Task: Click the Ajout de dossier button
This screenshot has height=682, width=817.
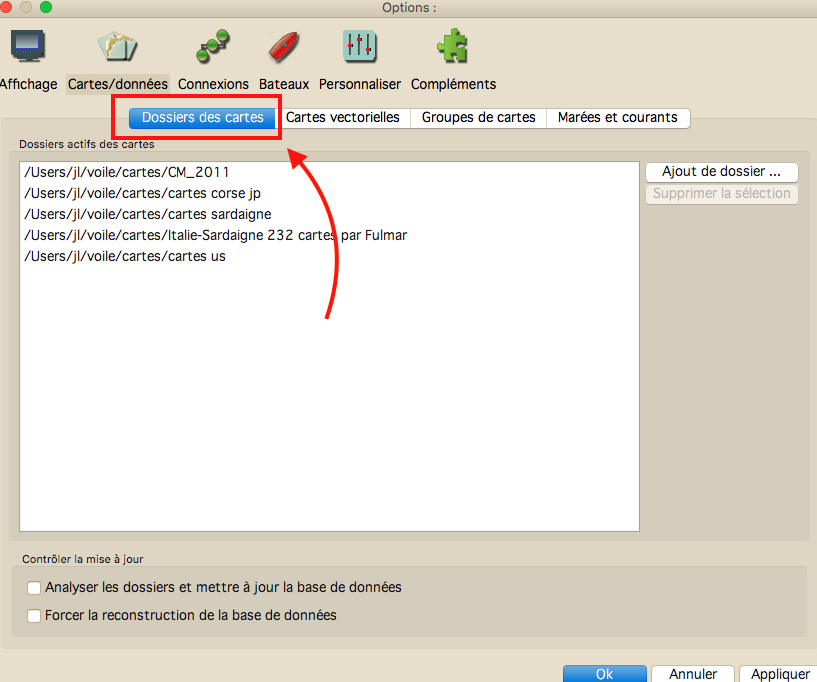Action: pyautogui.click(x=721, y=172)
